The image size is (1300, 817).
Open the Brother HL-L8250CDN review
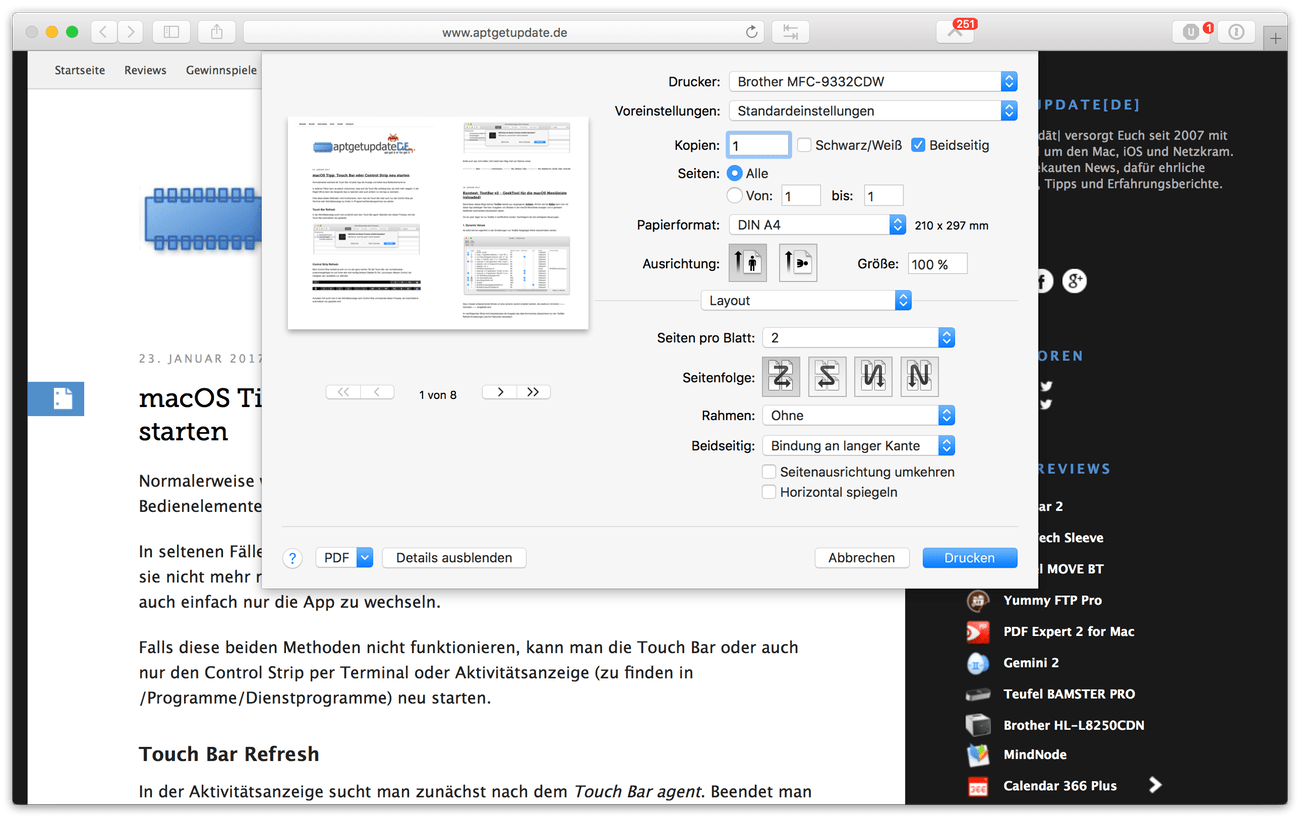[1074, 724]
